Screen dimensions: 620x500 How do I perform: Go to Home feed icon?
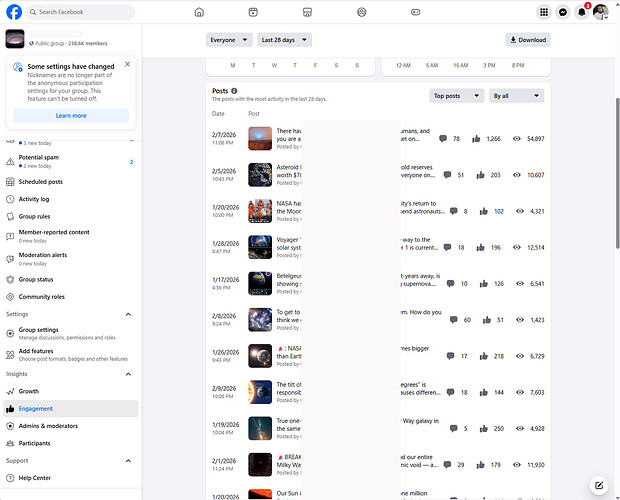click(x=199, y=12)
